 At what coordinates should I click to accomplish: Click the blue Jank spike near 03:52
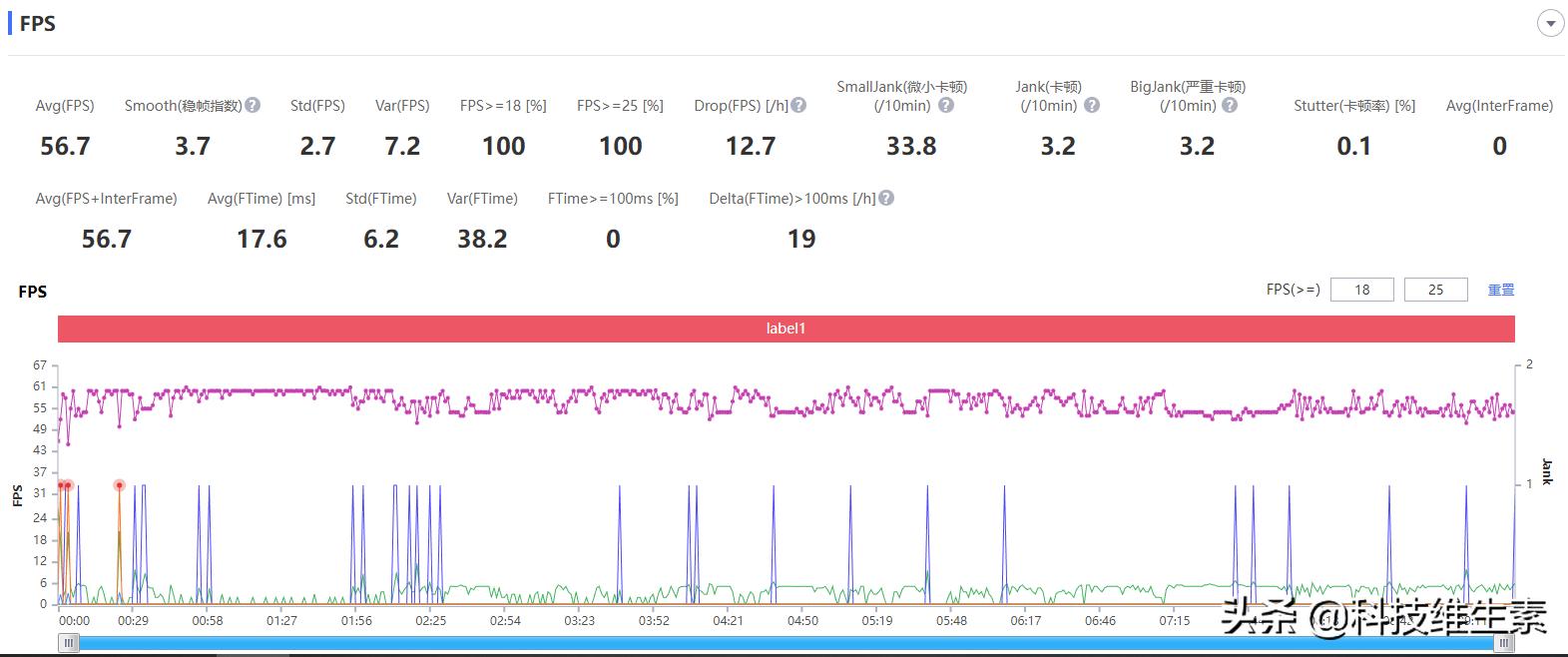tap(620, 519)
